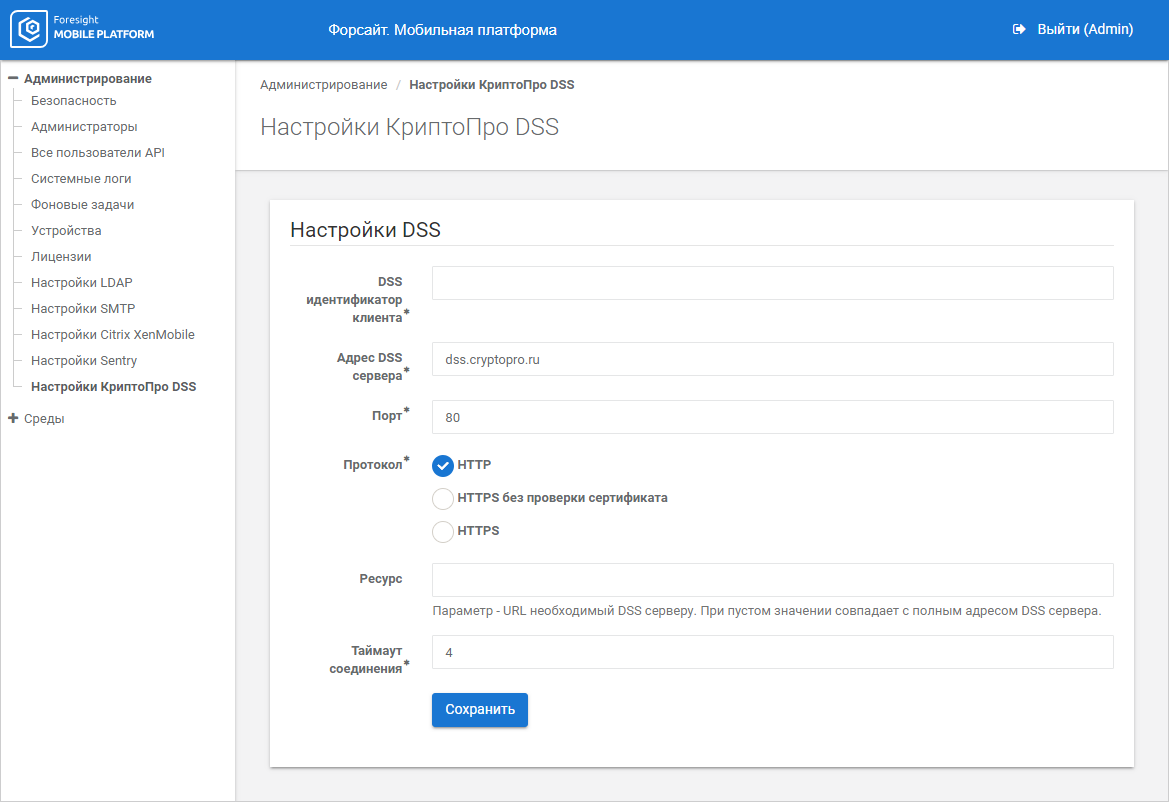Expand the Среды tree section
This screenshot has height=802, width=1169.
point(14,419)
